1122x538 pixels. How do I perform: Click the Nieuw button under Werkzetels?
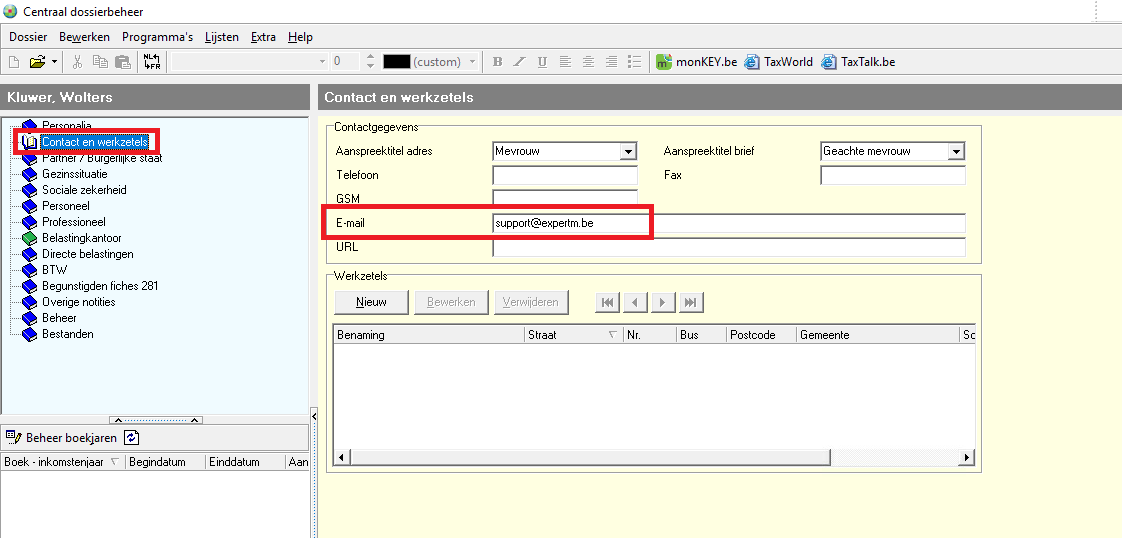coord(371,302)
